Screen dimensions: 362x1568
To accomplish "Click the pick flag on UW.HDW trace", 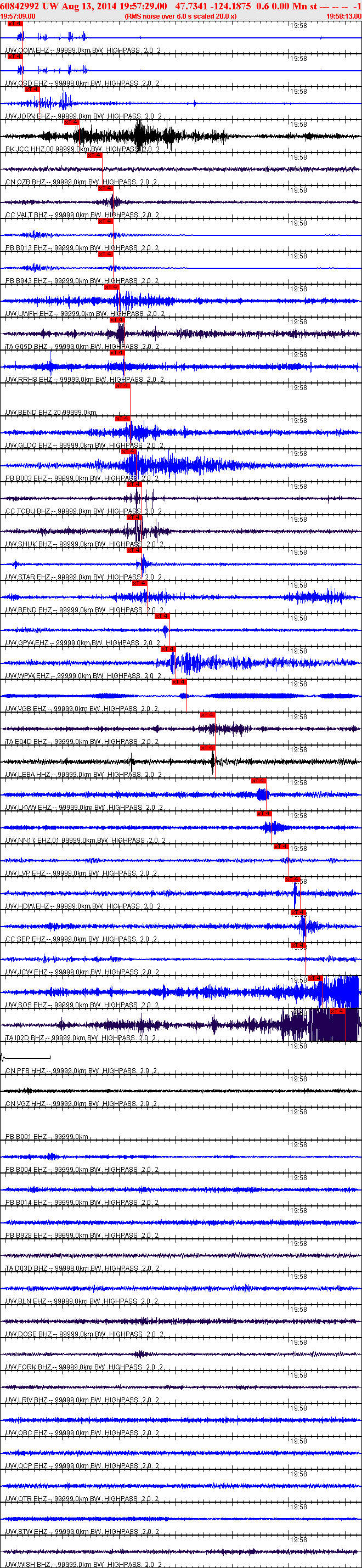I will [x=293, y=879].
